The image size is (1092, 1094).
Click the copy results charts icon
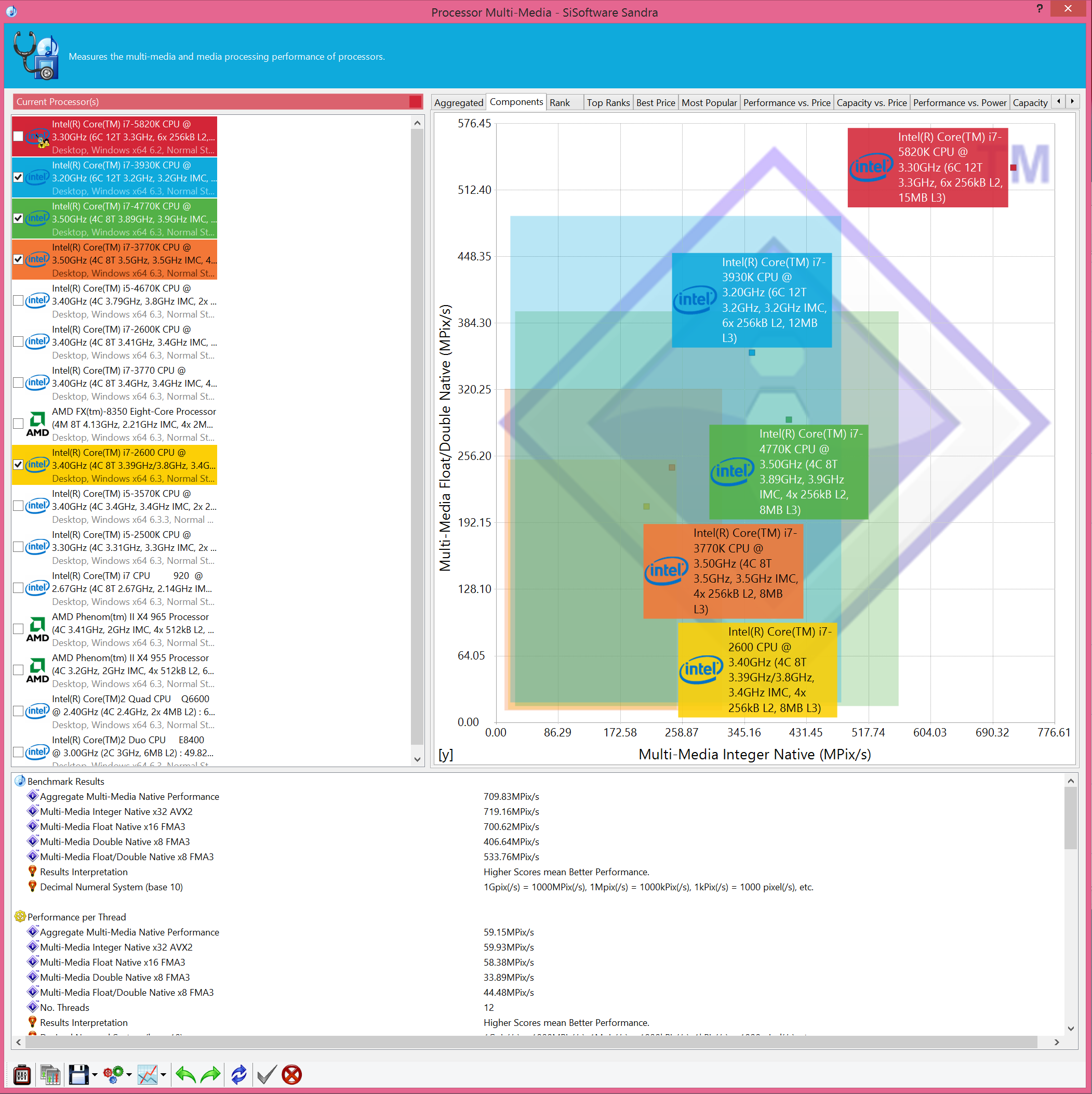(50, 1074)
